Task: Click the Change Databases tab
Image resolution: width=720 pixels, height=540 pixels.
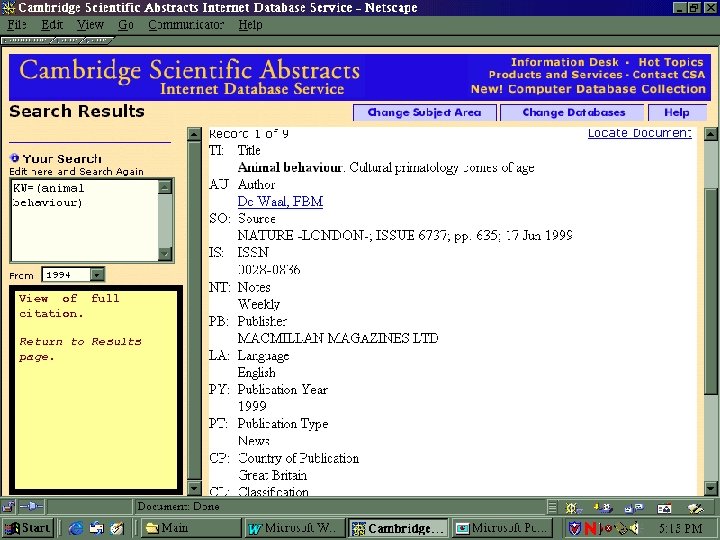Action: [x=574, y=112]
